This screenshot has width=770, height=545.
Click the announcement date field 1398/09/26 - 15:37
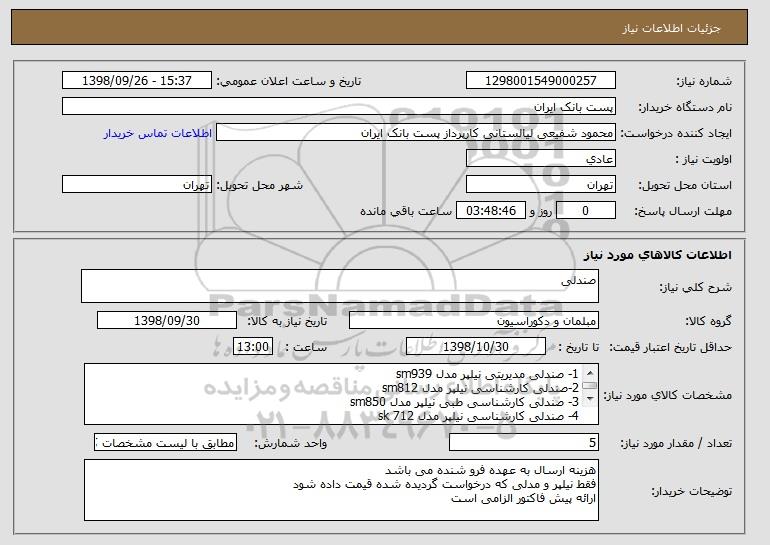[137, 81]
